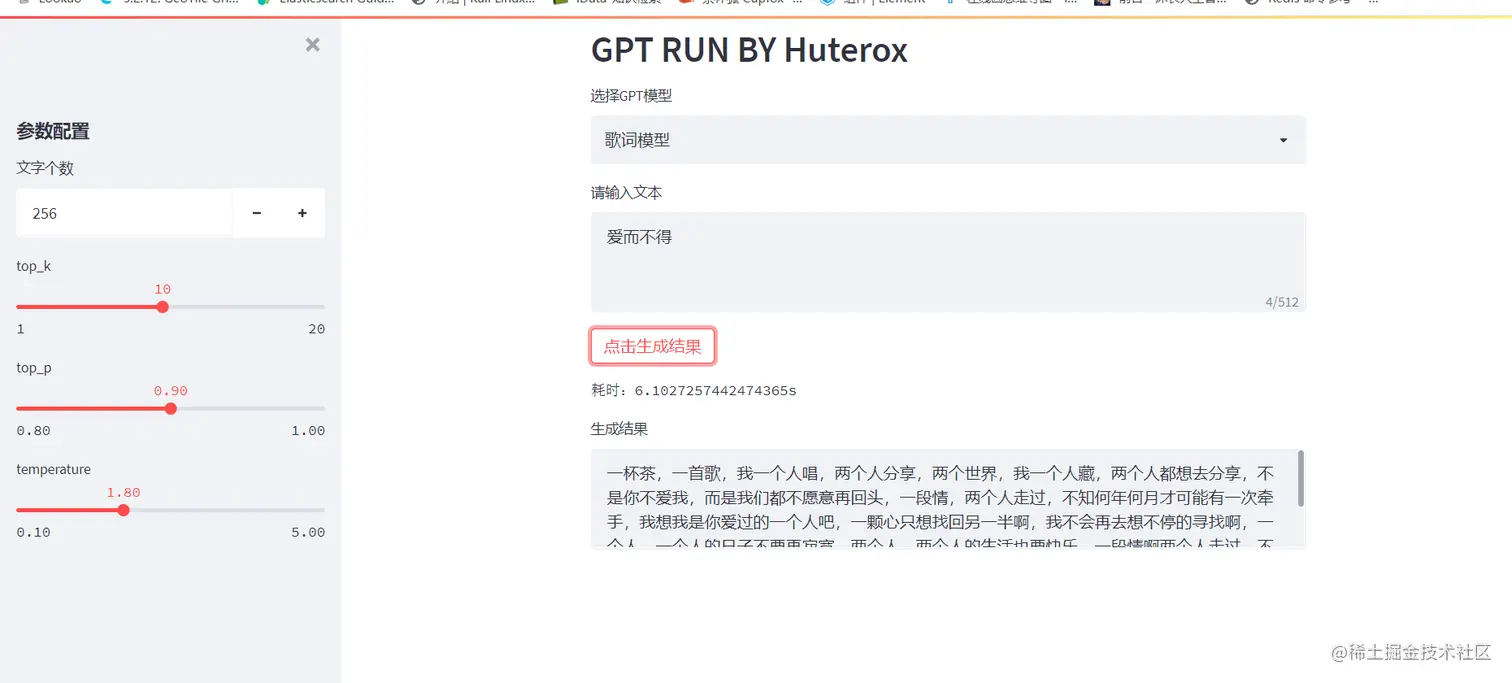Click the temperature label
Viewport: 1512px width, 683px height.
click(x=54, y=469)
